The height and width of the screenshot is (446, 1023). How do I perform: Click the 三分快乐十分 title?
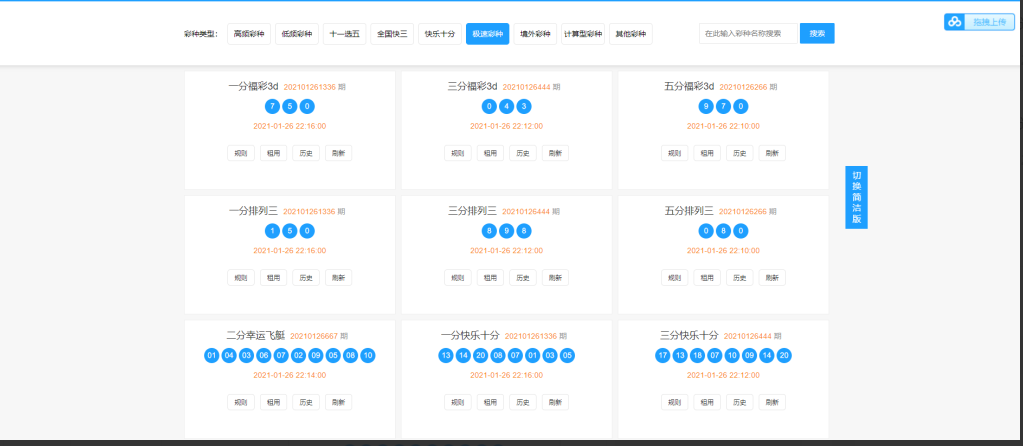pyautogui.click(x=689, y=335)
